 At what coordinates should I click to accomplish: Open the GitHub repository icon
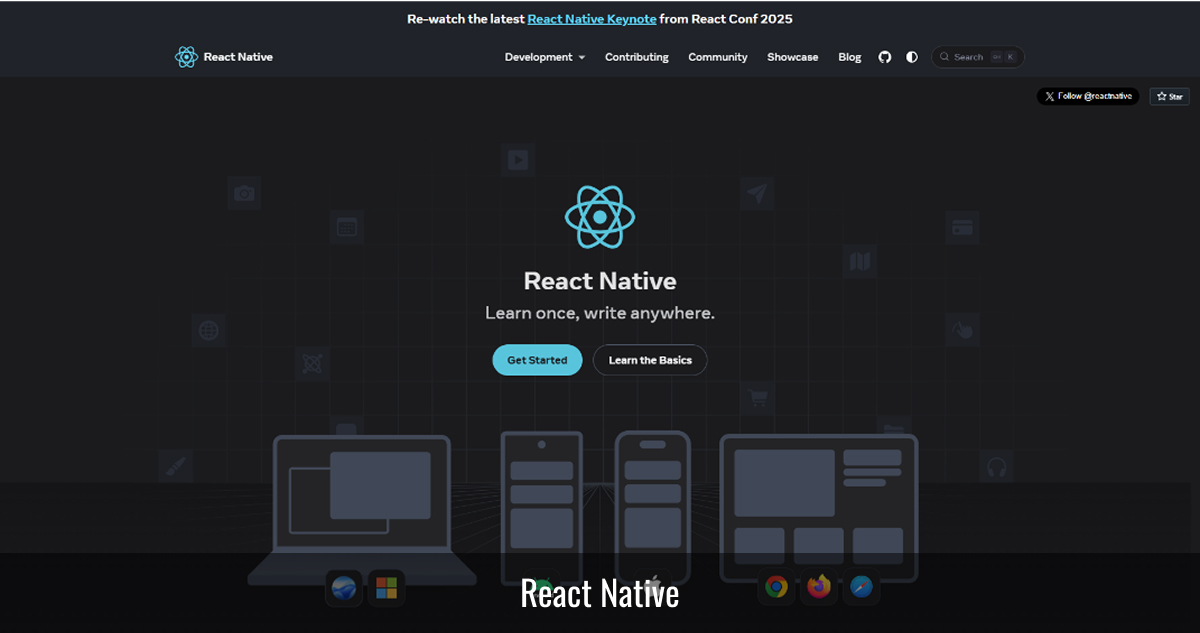[x=884, y=57]
